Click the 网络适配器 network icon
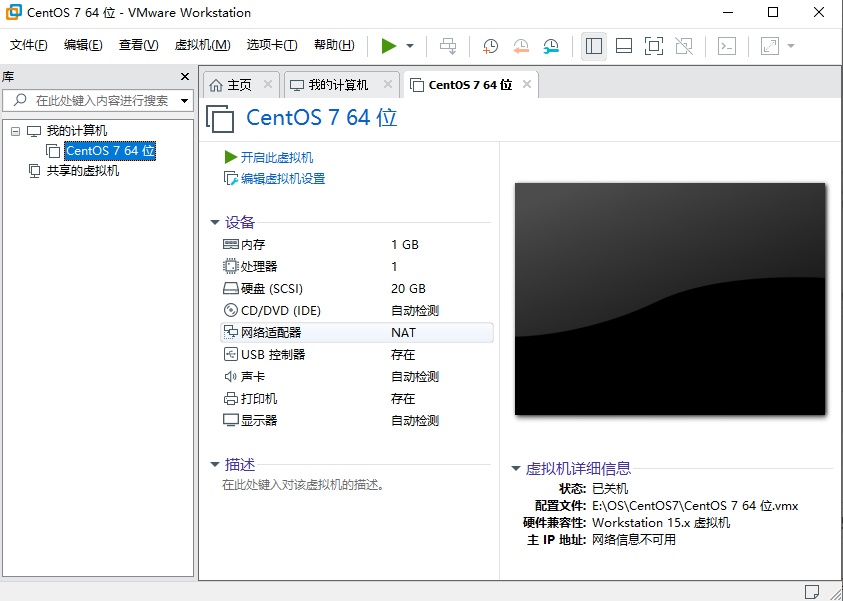Image resolution: width=843 pixels, height=601 pixels. (x=231, y=332)
